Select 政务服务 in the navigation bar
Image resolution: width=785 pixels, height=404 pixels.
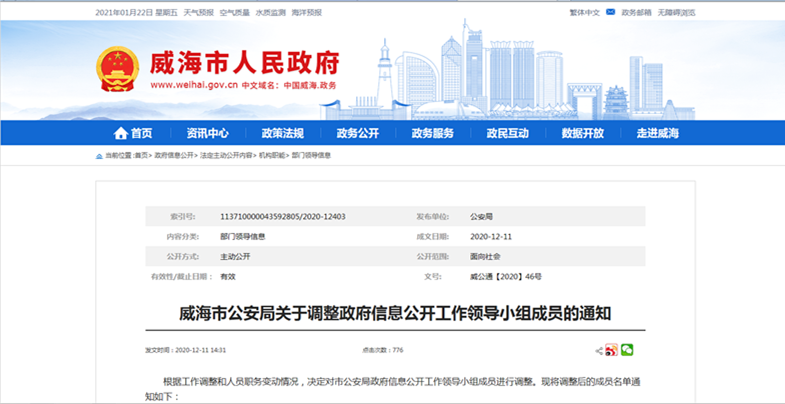[432, 133]
